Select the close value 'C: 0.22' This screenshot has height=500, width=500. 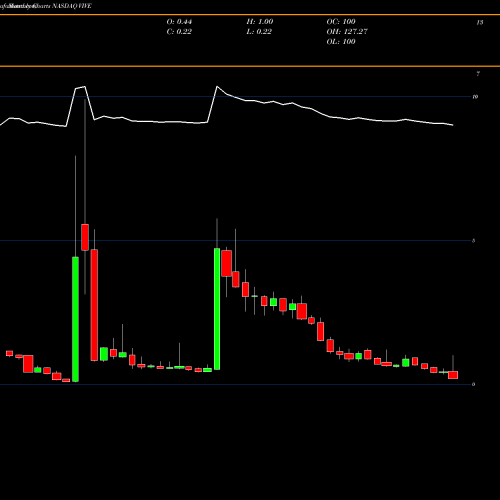pyautogui.click(x=179, y=32)
